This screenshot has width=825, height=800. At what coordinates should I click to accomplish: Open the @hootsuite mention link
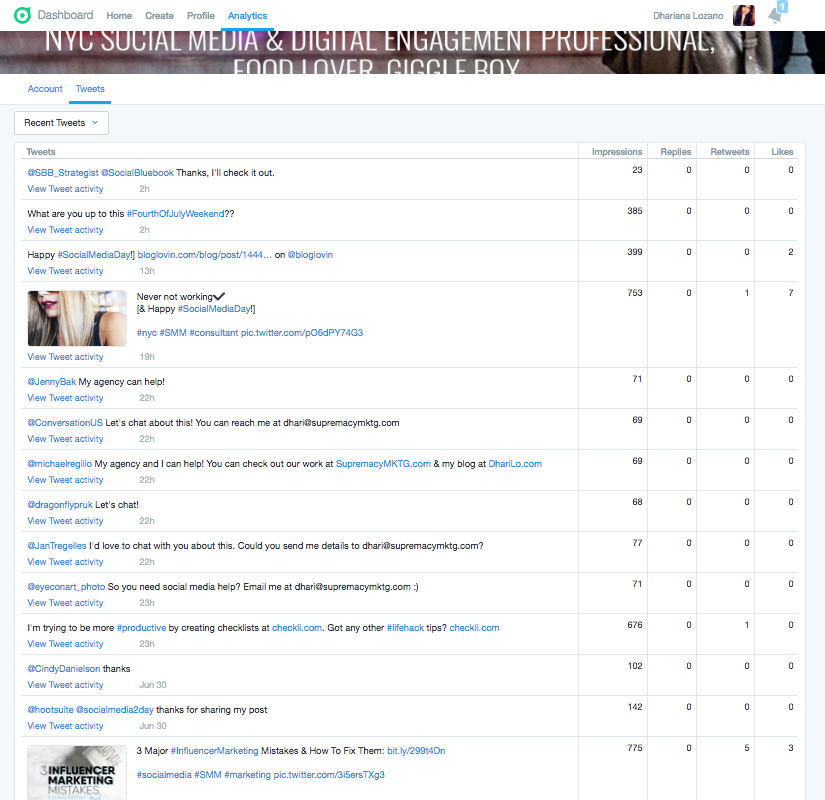click(49, 710)
